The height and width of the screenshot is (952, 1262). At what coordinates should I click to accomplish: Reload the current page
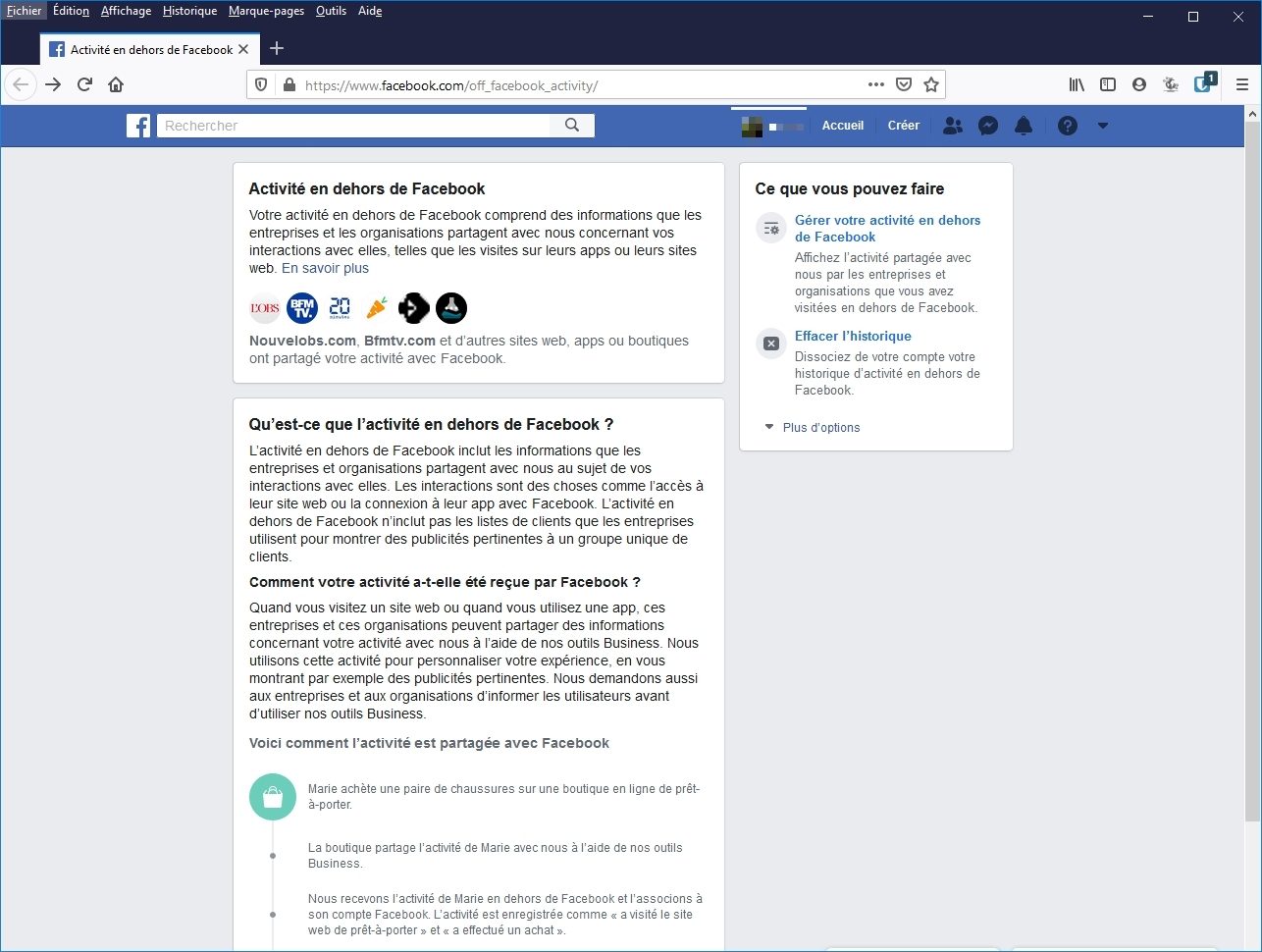pos(84,84)
